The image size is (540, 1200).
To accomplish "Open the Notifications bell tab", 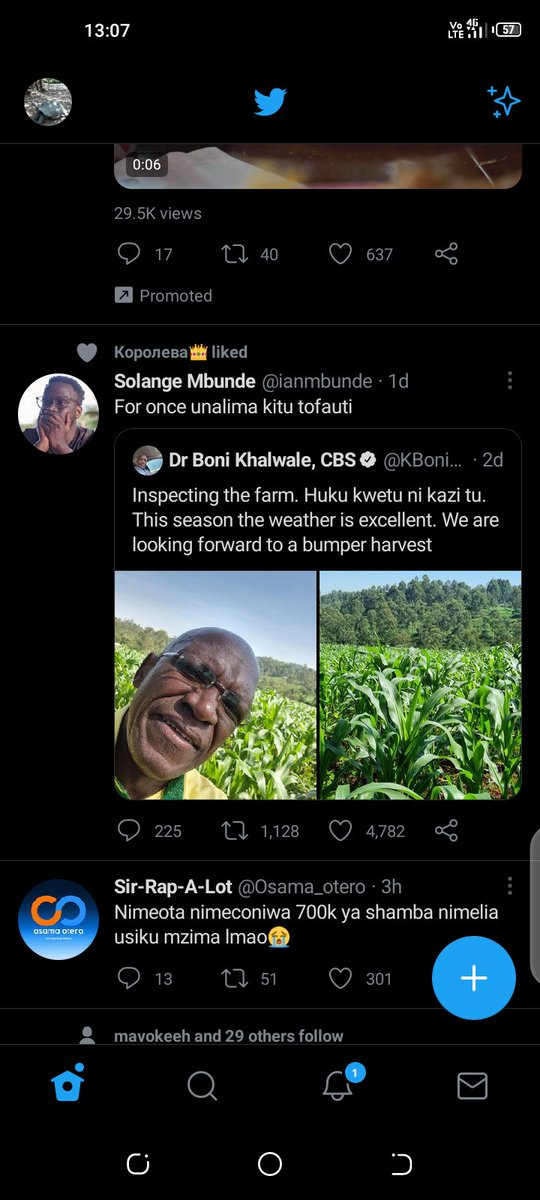I will [x=338, y=1085].
